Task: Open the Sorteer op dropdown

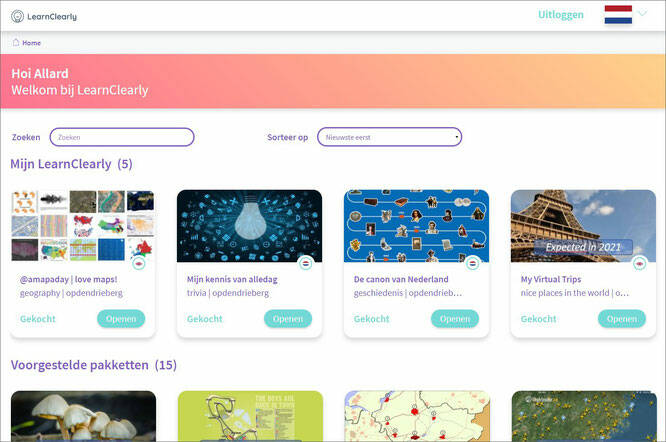Action: (x=389, y=137)
